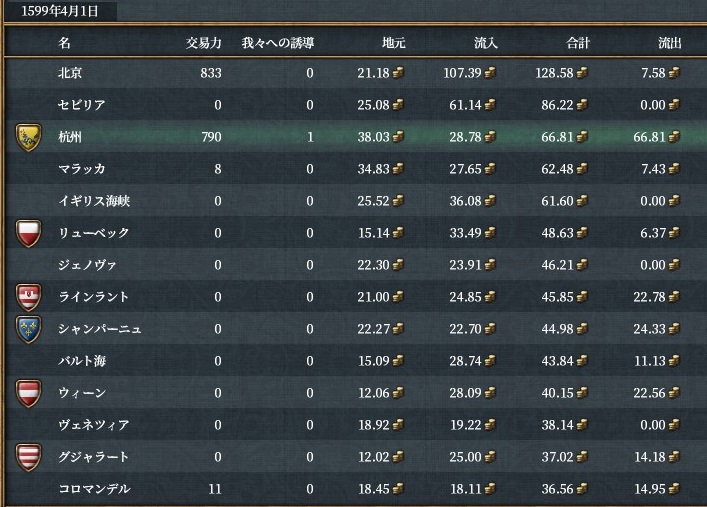Select the マラッカ row name

[82, 169]
